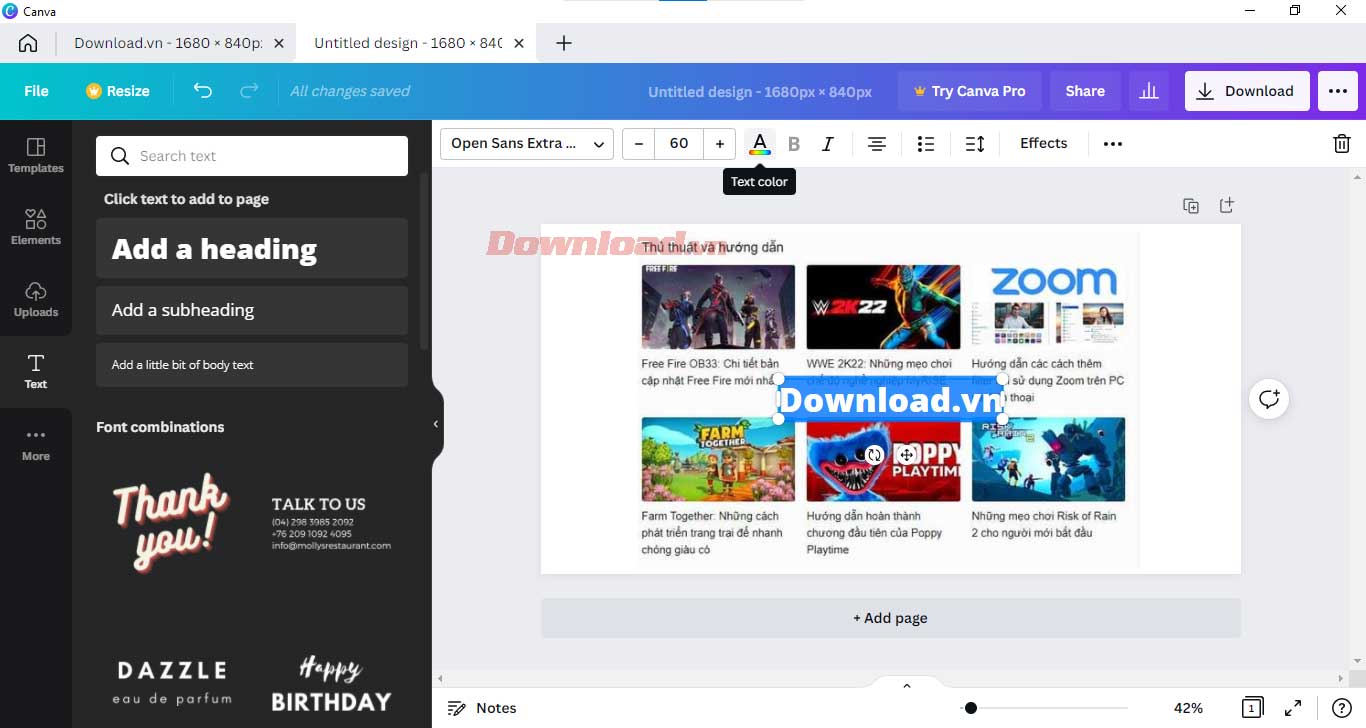The height and width of the screenshot is (728, 1366).
Task: Duplicate the page icon above canvas
Action: pos(1191,206)
